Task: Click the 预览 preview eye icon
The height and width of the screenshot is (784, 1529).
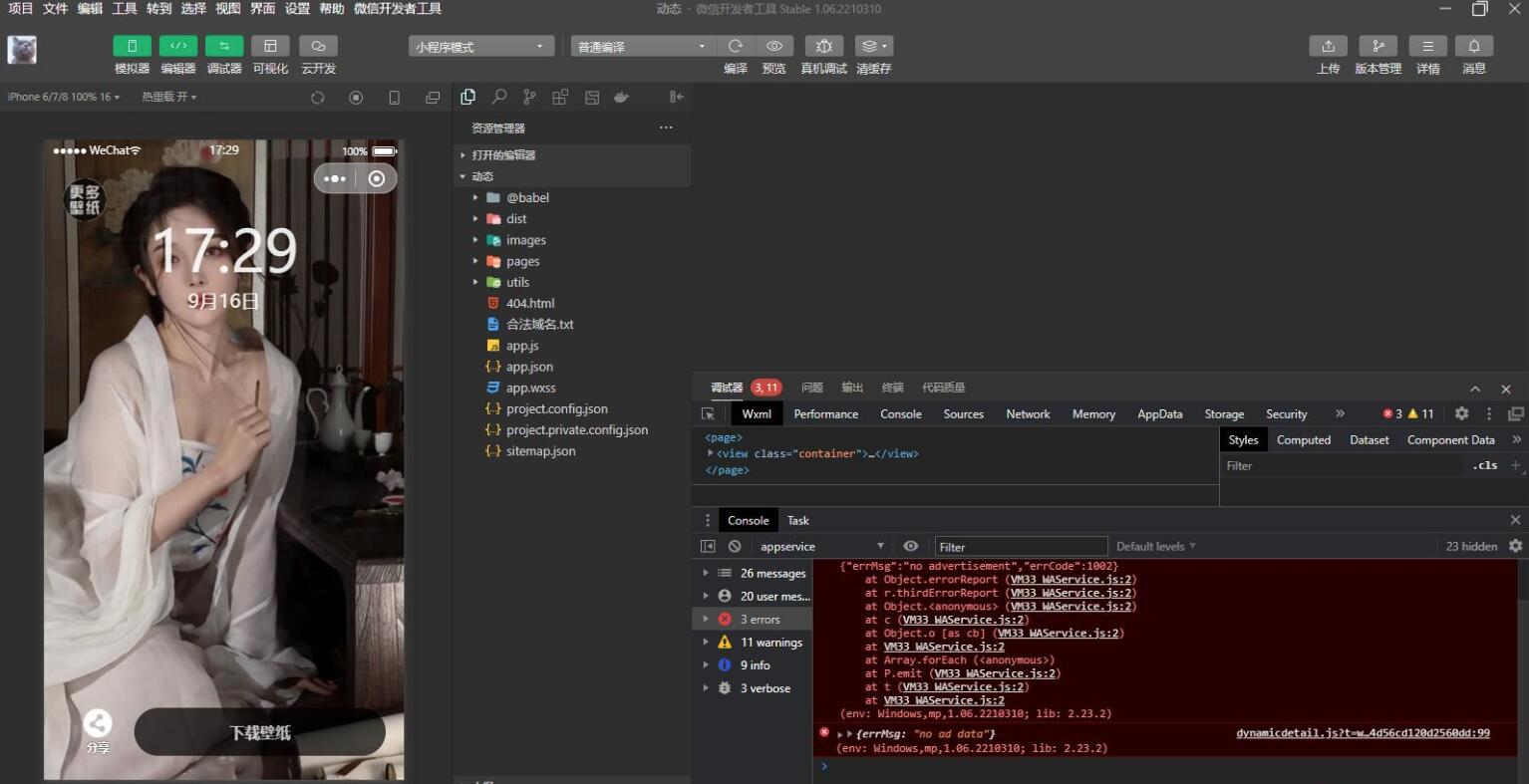Action: click(x=774, y=46)
